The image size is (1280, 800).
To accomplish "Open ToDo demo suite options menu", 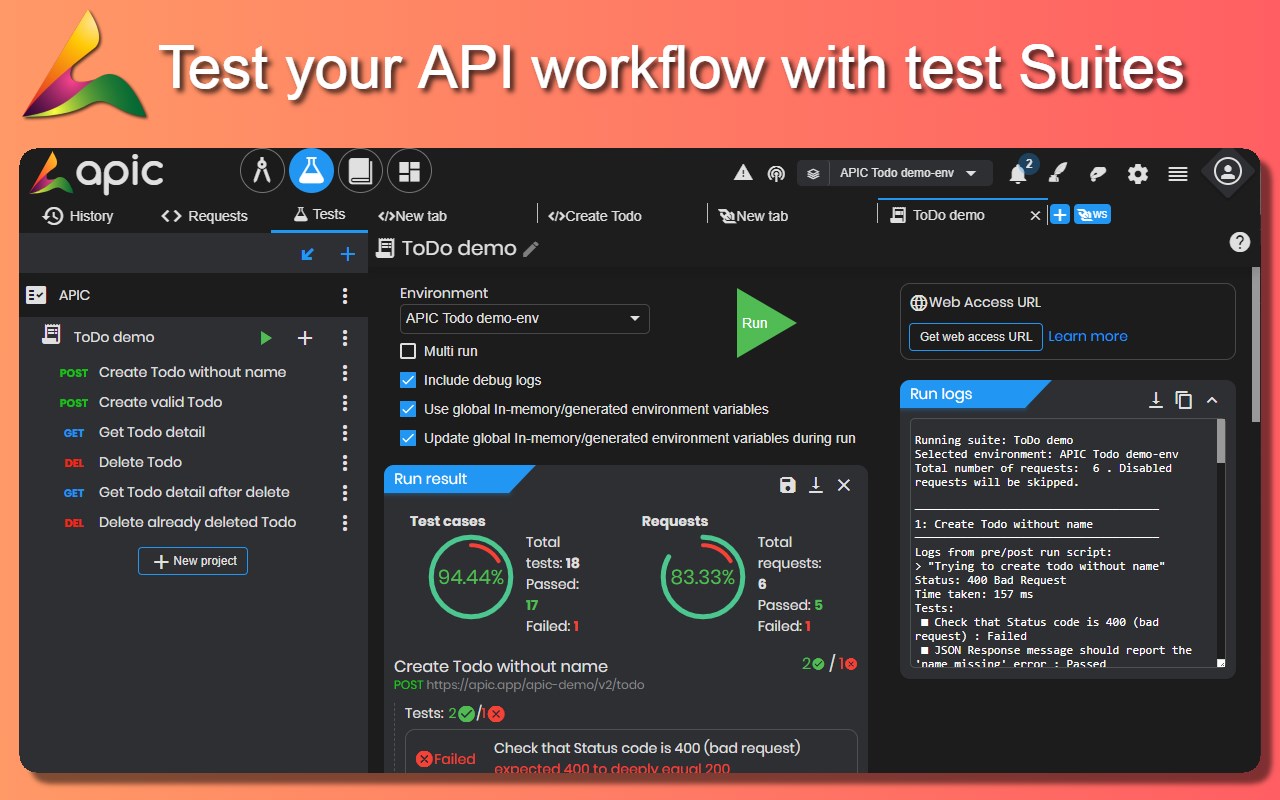I will (x=345, y=338).
